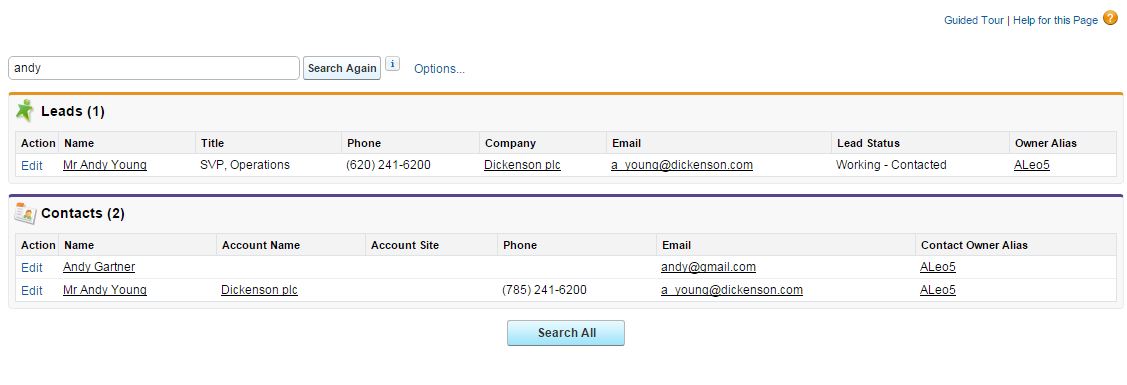Viewport: 1127px width, 385px height.
Task: Click the orange help question mark icon
Action: (x=1110, y=19)
